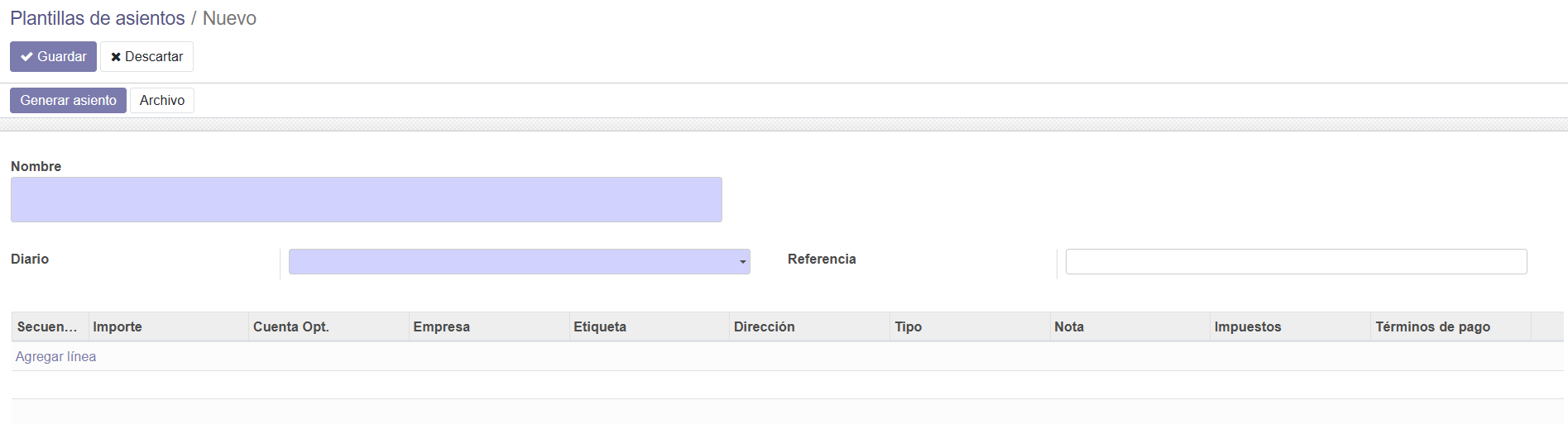The height and width of the screenshot is (424, 1568).
Task: Go back to Plantillas de asientos breadcrumb
Action: click(x=98, y=18)
